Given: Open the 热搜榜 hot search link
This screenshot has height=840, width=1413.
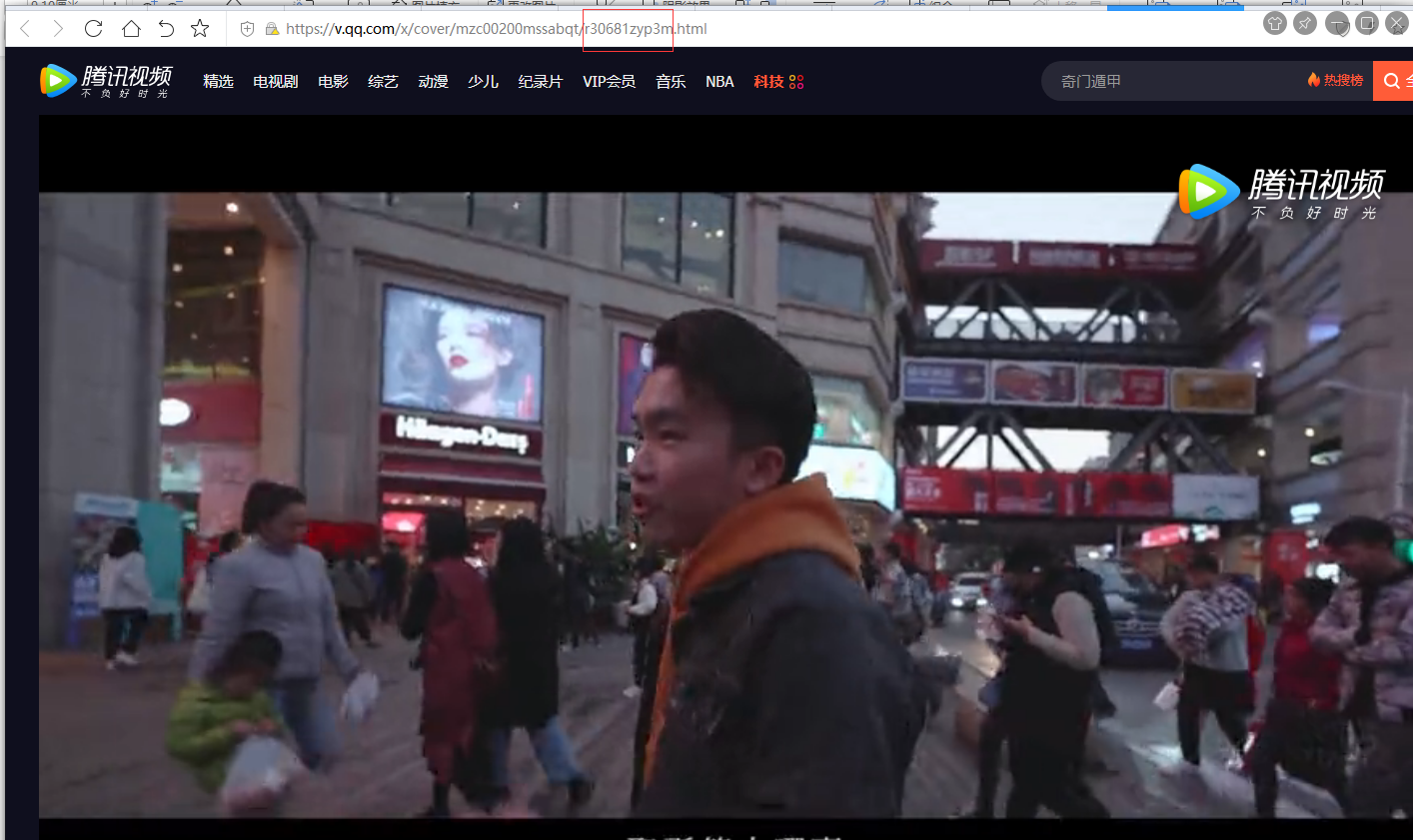Looking at the screenshot, I should pos(1335,81).
